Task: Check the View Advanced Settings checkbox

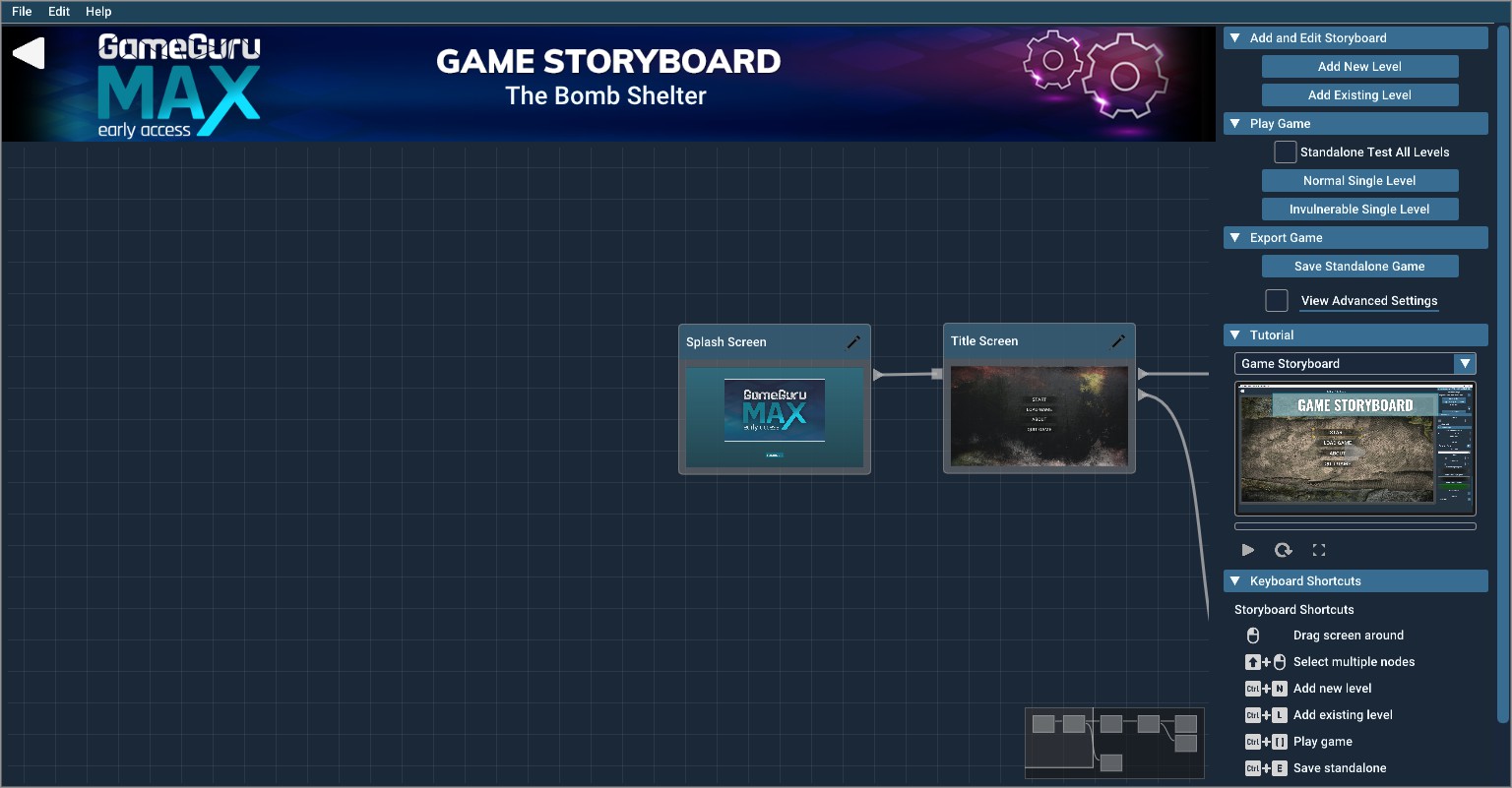Action: pyautogui.click(x=1277, y=300)
